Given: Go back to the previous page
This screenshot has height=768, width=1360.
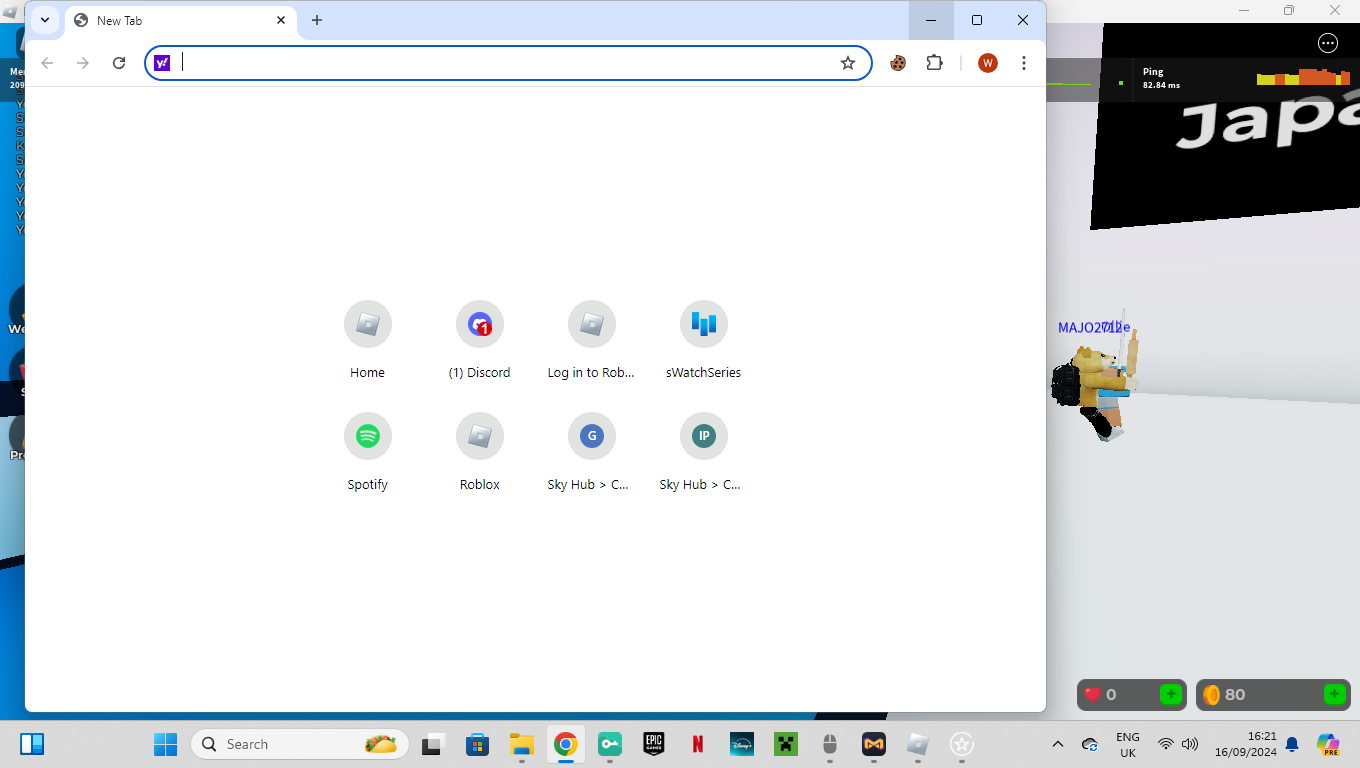Looking at the screenshot, I should tap(47, 63).
